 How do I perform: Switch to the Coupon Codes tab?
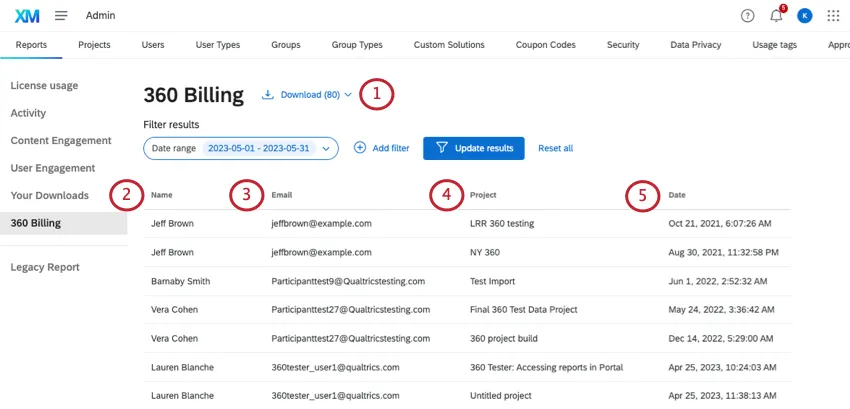tap(545, 45)
